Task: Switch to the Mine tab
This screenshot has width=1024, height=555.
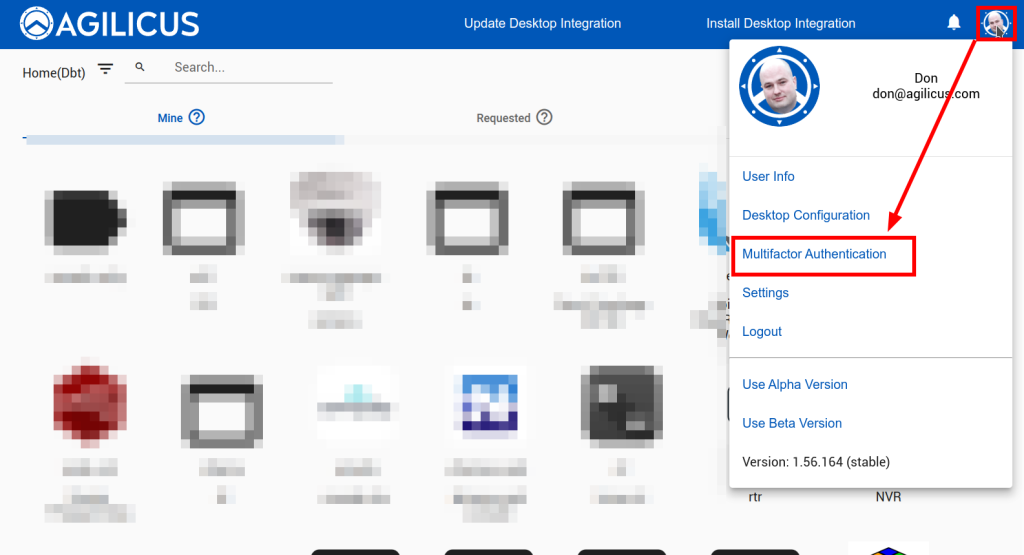Action: 170,118
